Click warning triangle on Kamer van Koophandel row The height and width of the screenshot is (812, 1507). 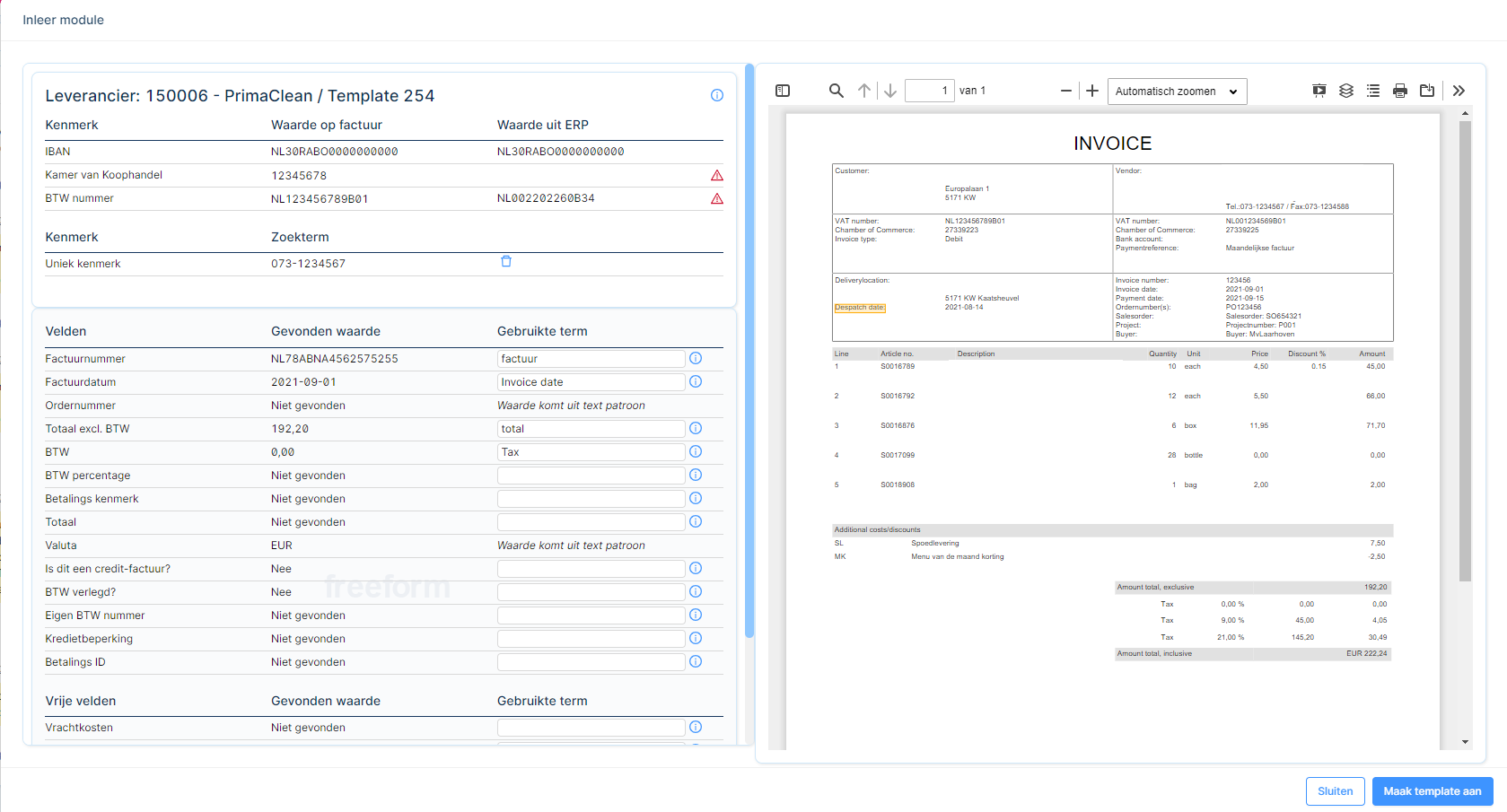click(717, 176)
